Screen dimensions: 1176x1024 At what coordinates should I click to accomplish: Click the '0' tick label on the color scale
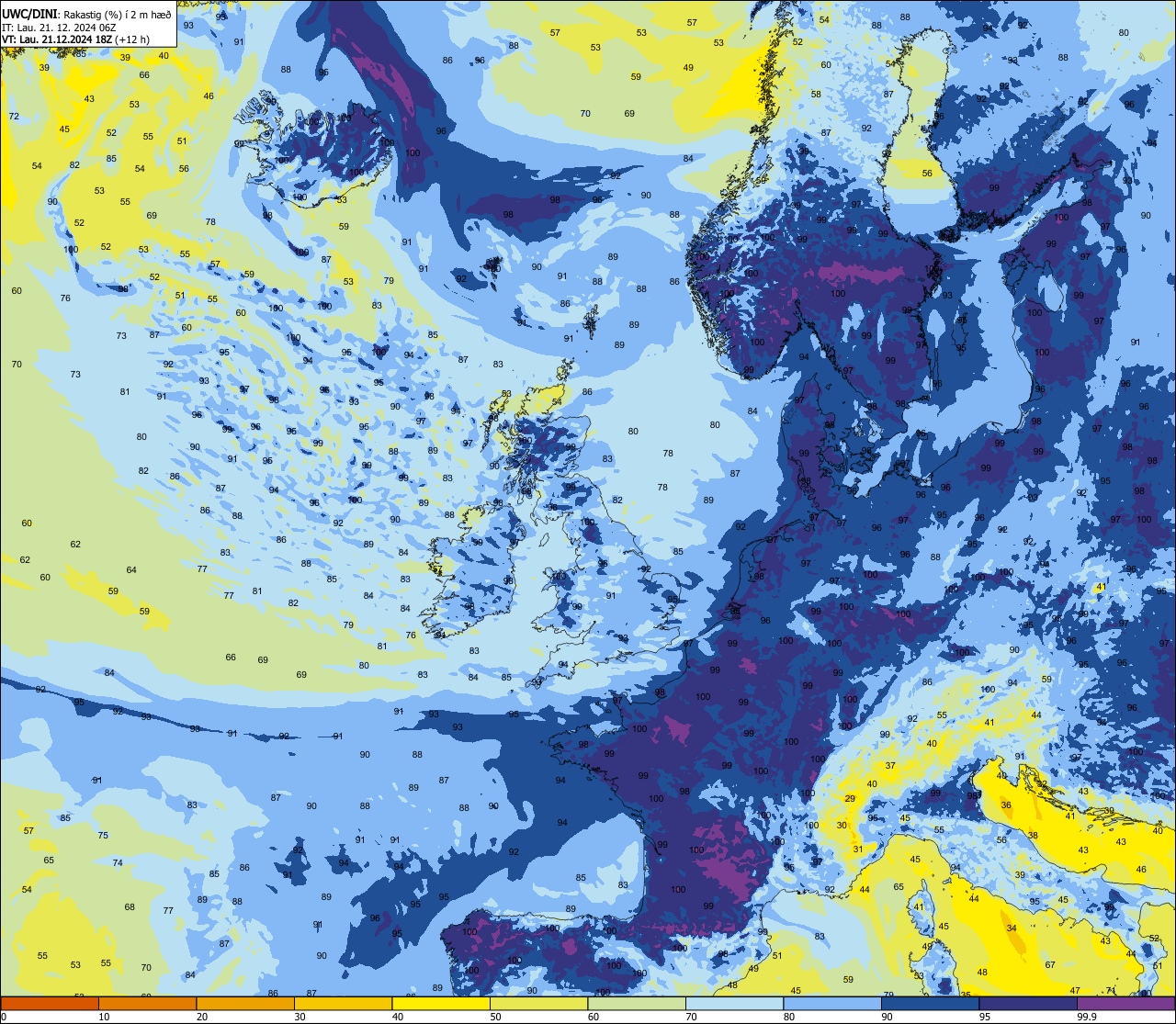(x=5, y=1017)
